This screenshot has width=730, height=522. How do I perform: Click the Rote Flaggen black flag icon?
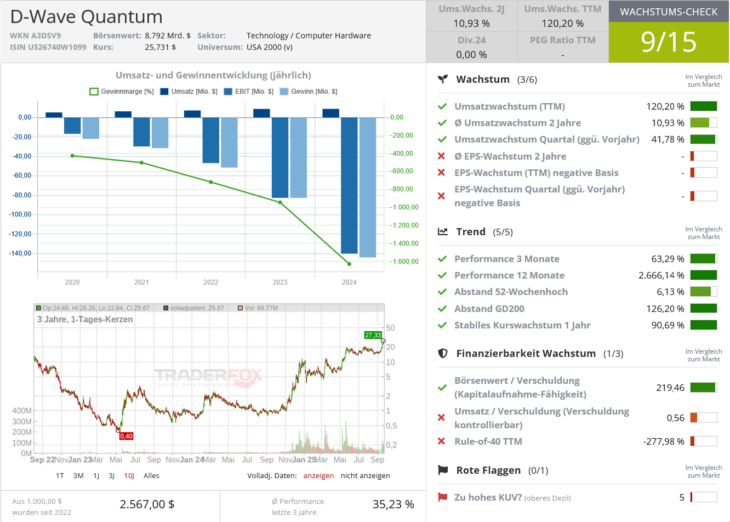(443, 470)
